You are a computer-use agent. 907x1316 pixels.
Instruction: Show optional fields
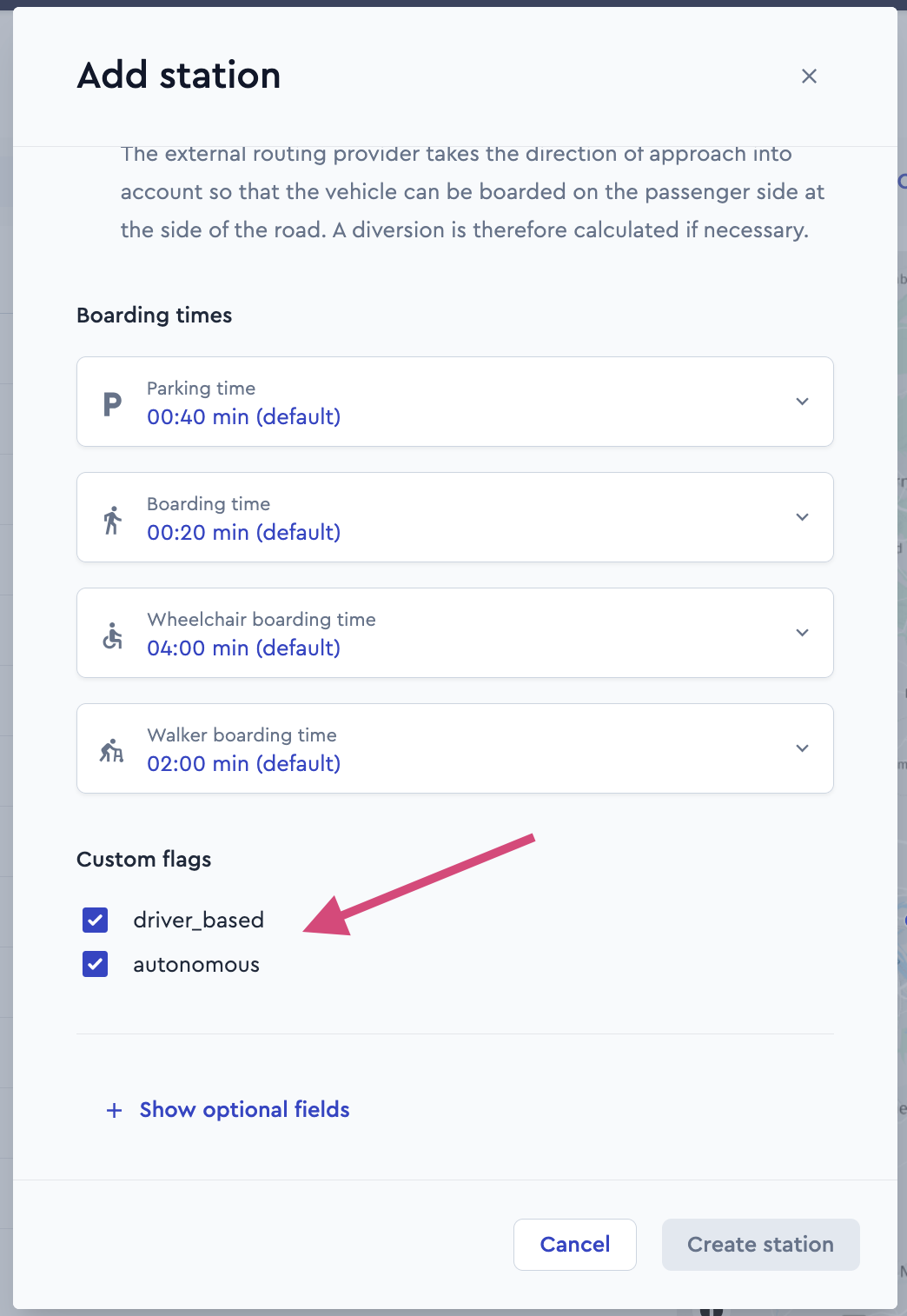[244, 1110]
